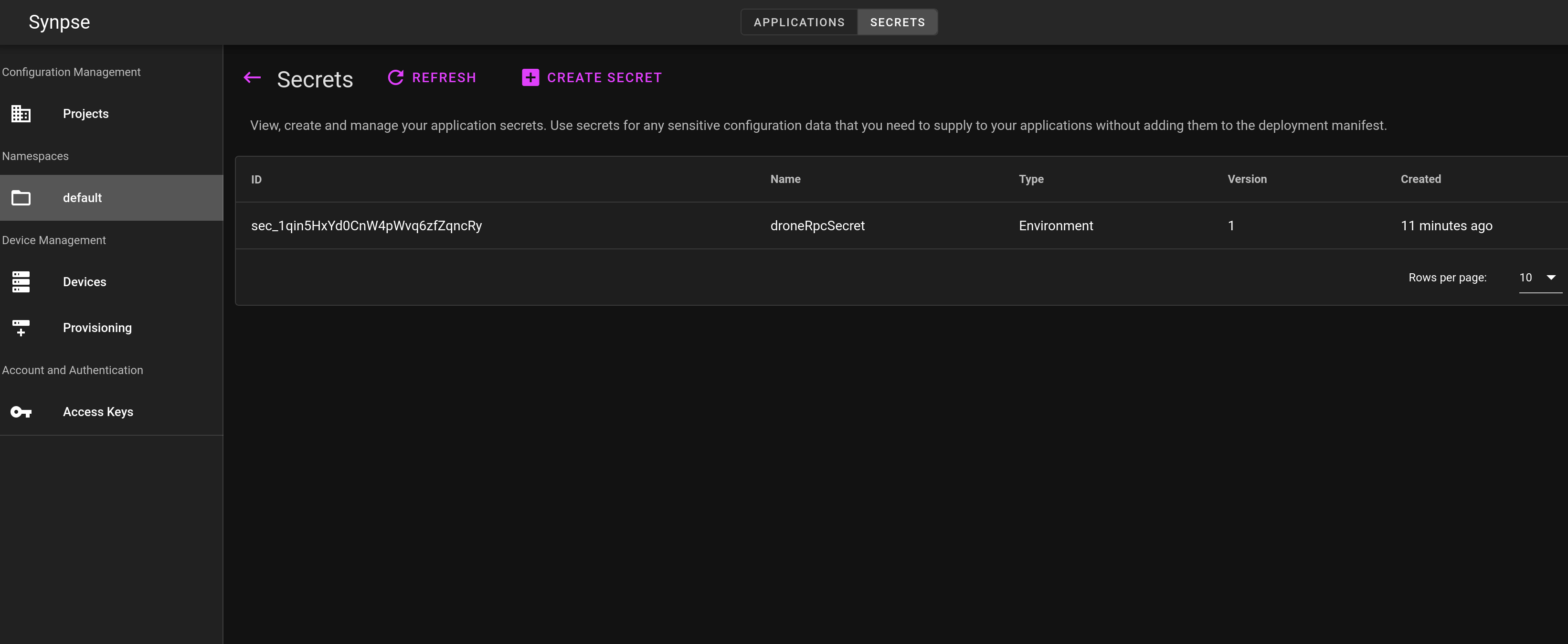
Task: Click the Access Keys key icon
Action: 21,412
